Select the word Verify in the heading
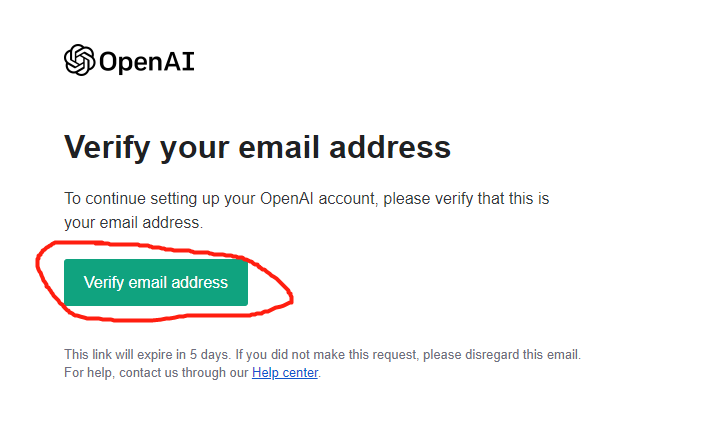This screenshot has height=433, width=709. click(x=107, y=148)
